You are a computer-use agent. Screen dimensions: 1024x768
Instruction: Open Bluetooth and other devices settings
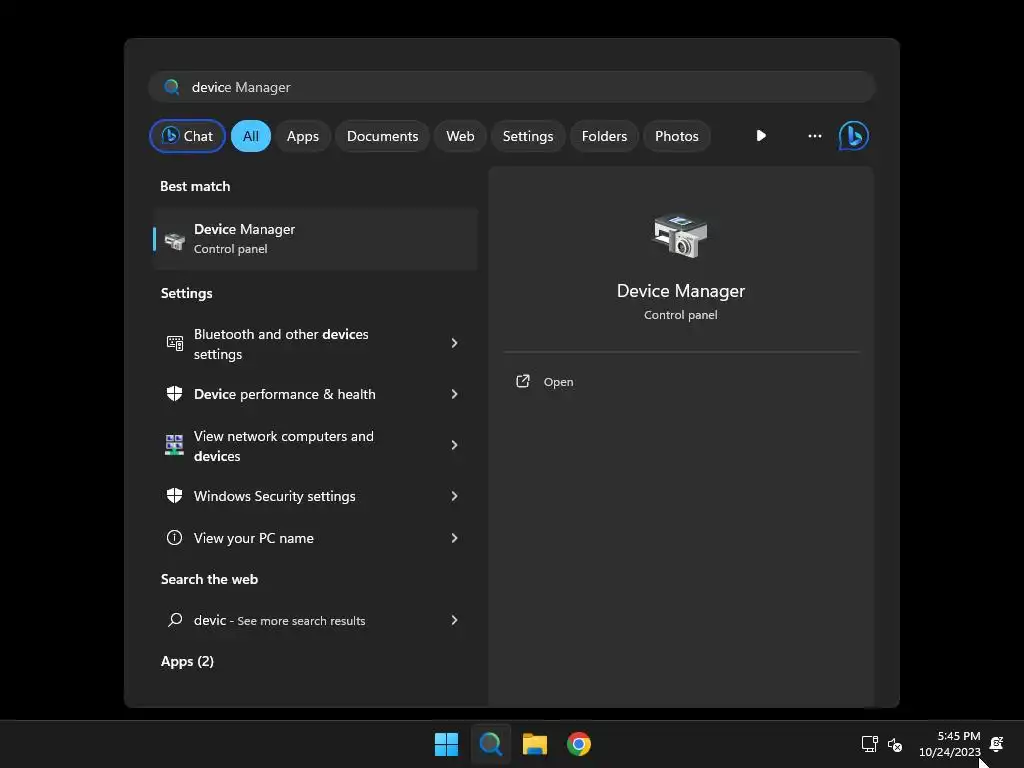coord(315,344)
